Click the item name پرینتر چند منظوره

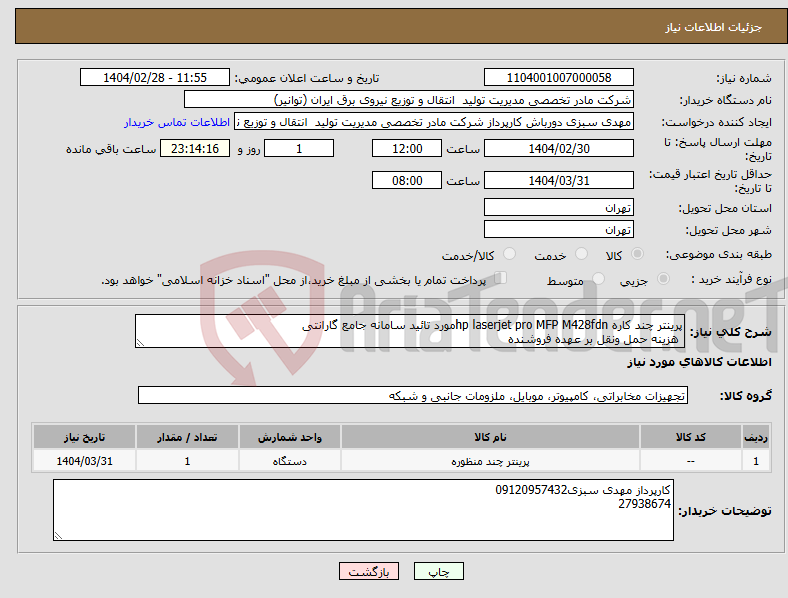click(x=490, y=461)
